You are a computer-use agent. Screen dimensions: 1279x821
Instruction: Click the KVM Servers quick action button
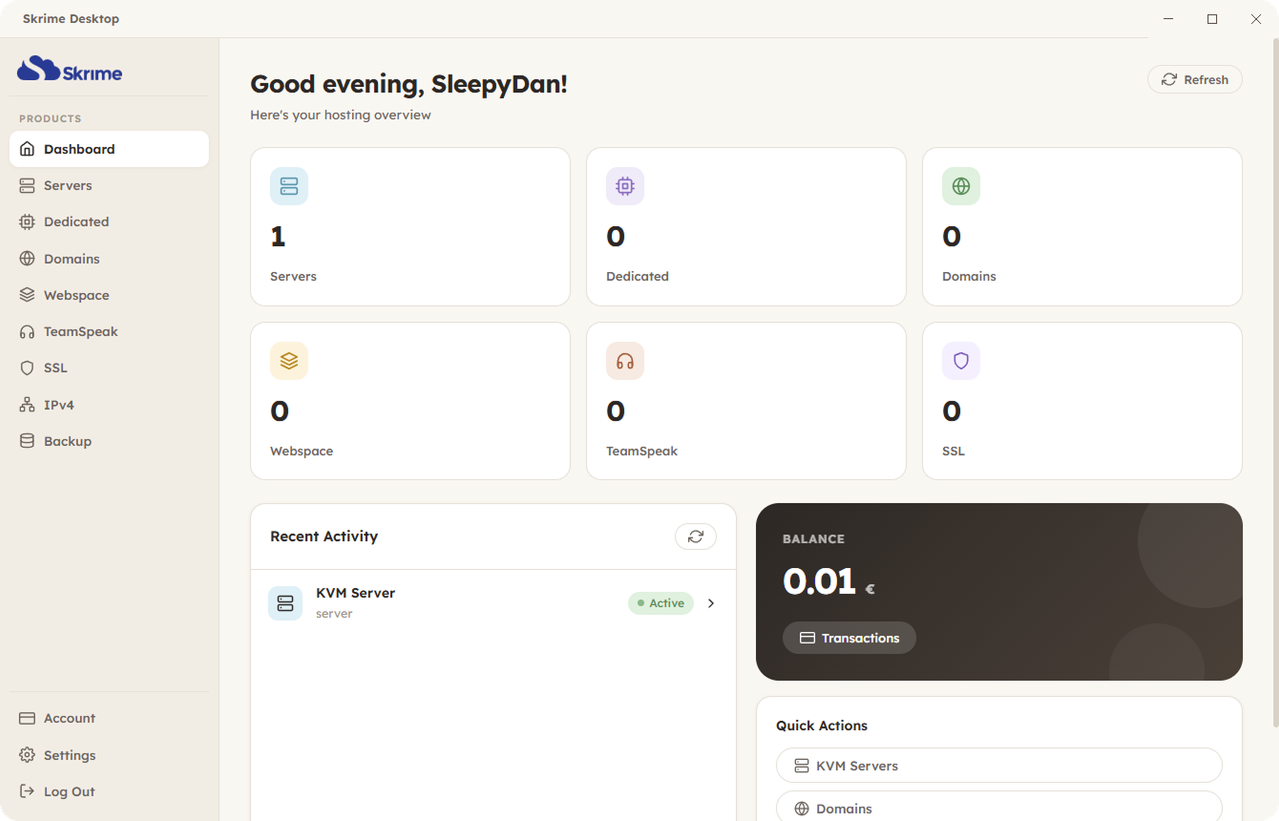(999, 766)
